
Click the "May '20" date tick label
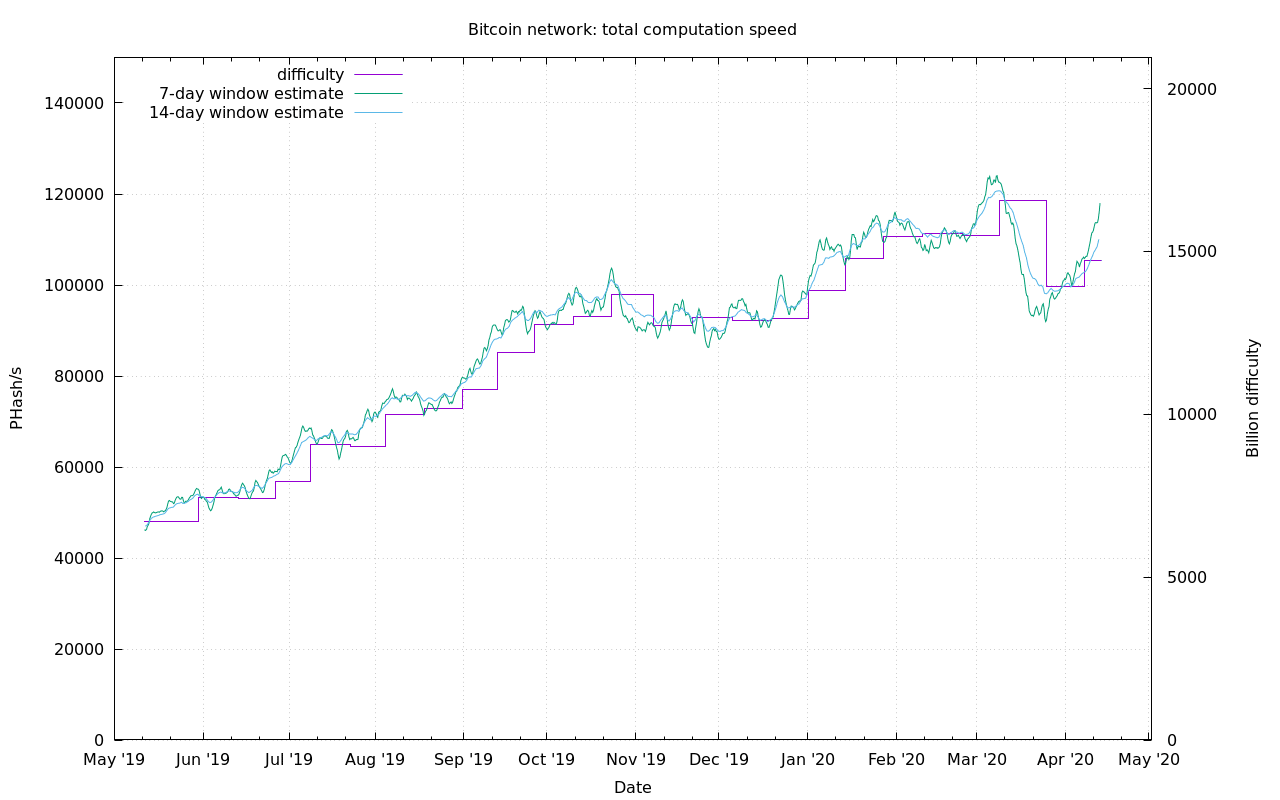(1148, 760)
